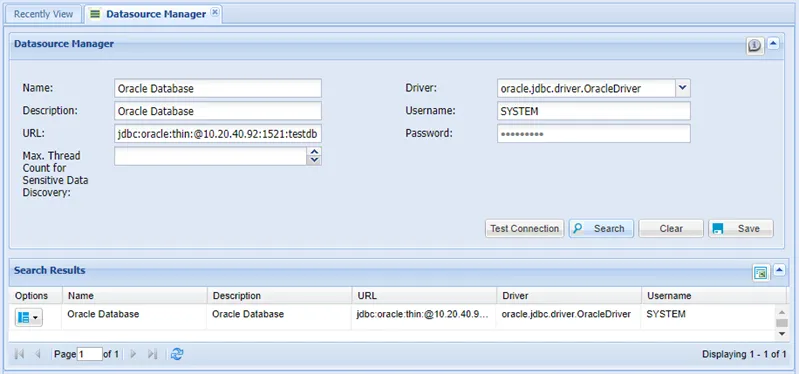
Task: Sort by the Username column header
Action: (713, 296)
